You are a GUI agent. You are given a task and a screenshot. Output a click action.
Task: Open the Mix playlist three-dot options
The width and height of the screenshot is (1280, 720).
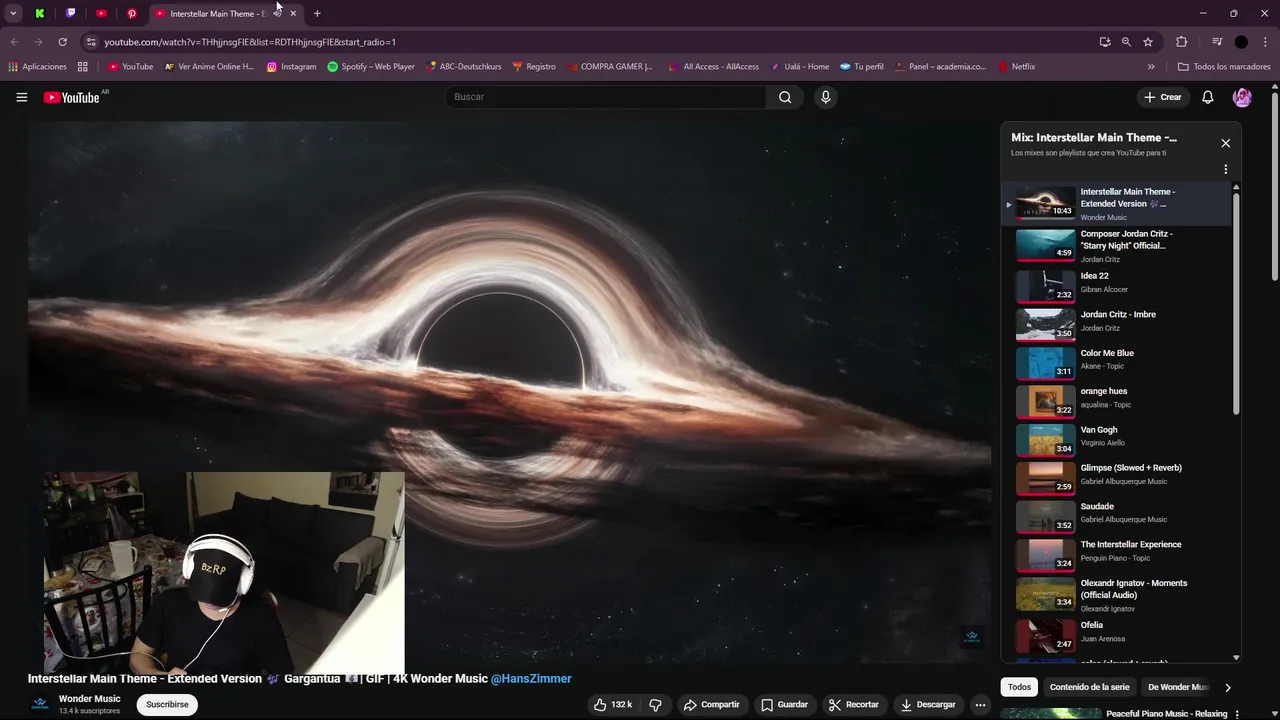[1225, 169]
